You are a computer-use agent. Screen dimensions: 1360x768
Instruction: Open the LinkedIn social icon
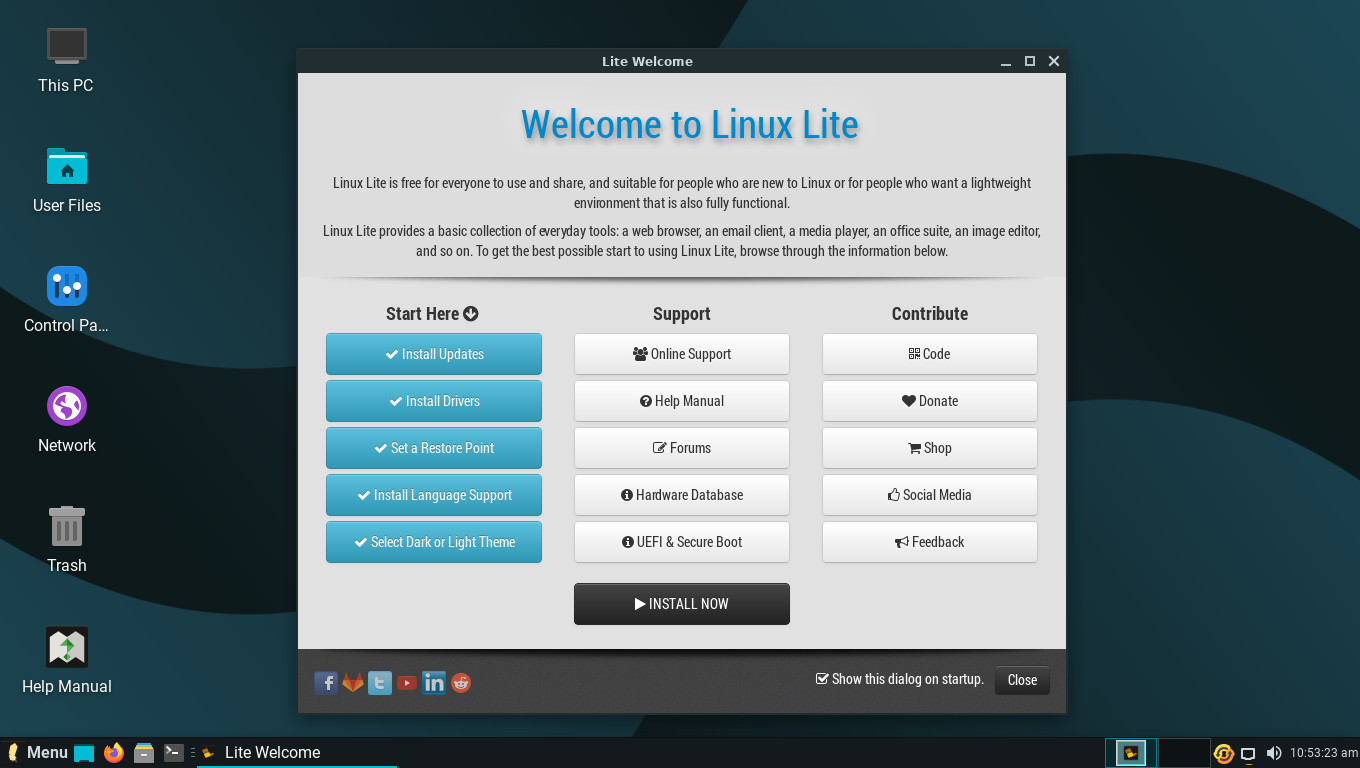tap(433, 683)
